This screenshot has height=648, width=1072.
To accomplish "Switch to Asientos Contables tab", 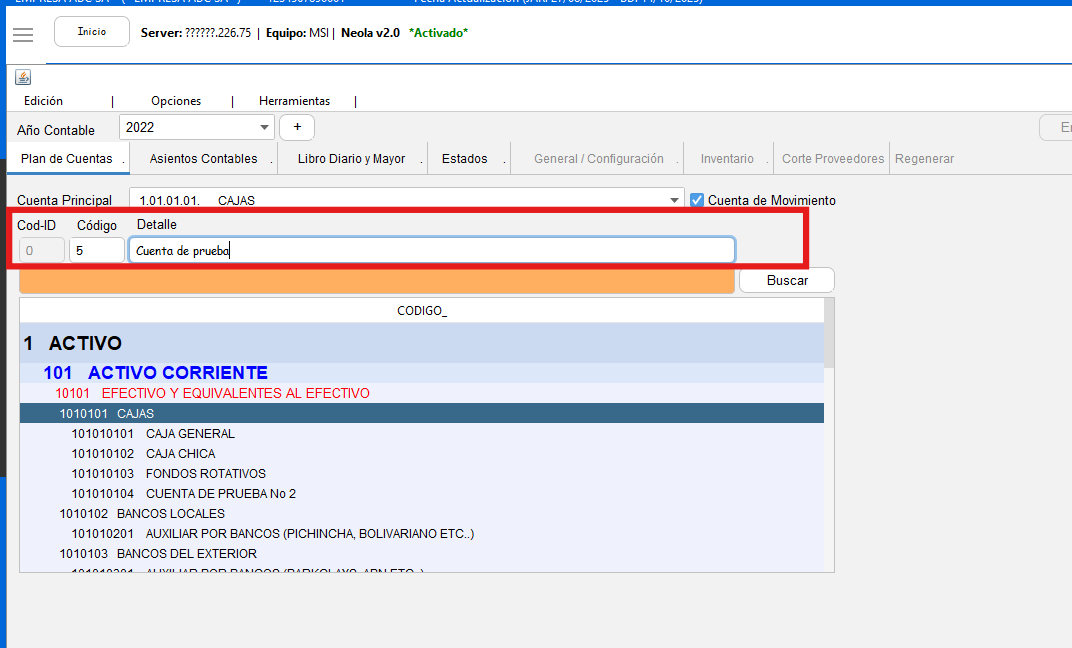I will 203,159.
